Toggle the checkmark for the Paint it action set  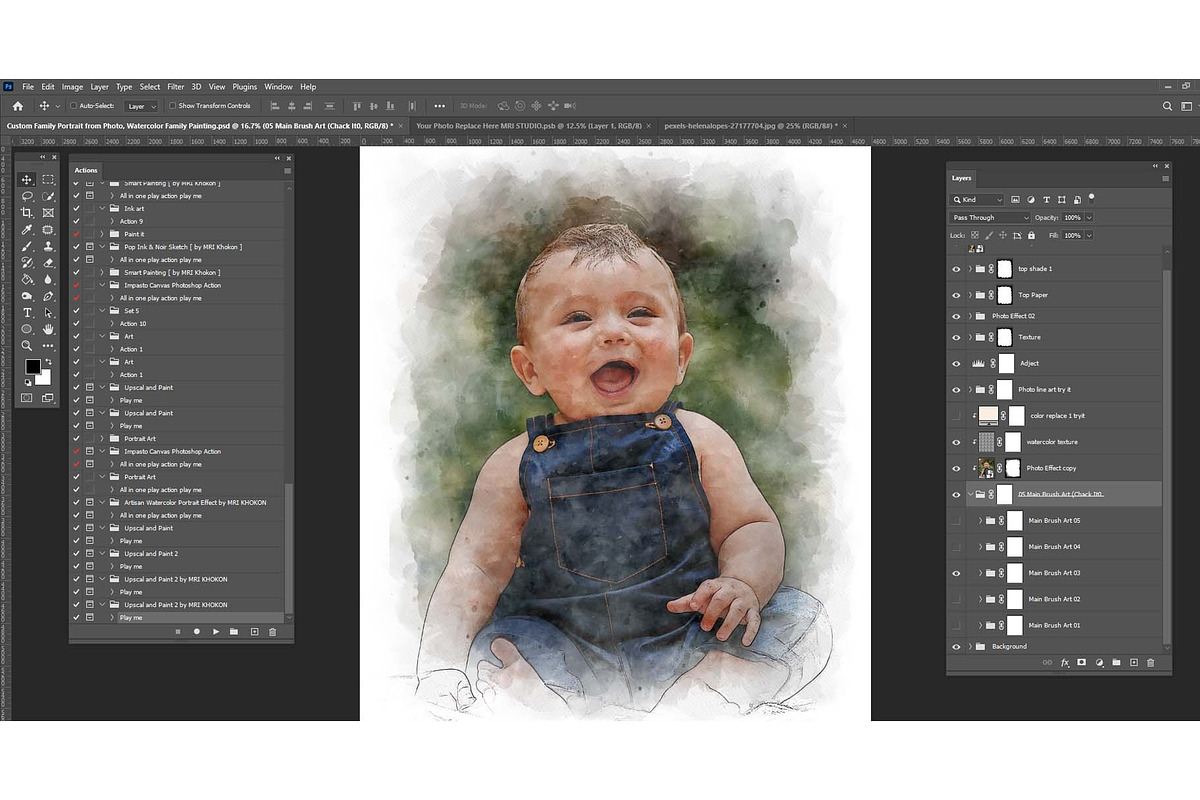point(76,234)
